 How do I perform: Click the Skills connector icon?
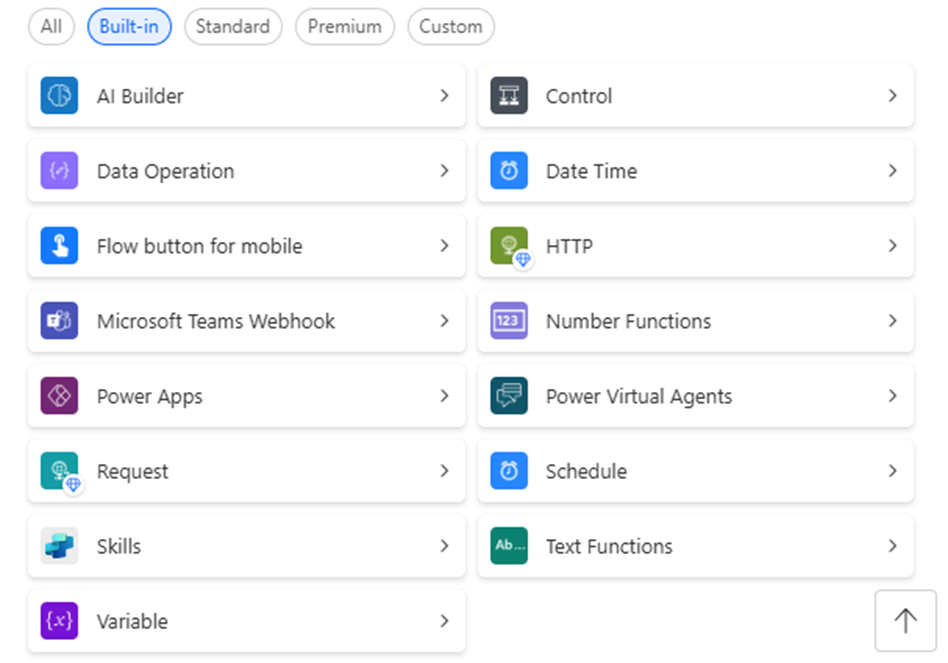pyautogui.click(x=59, y=545)
